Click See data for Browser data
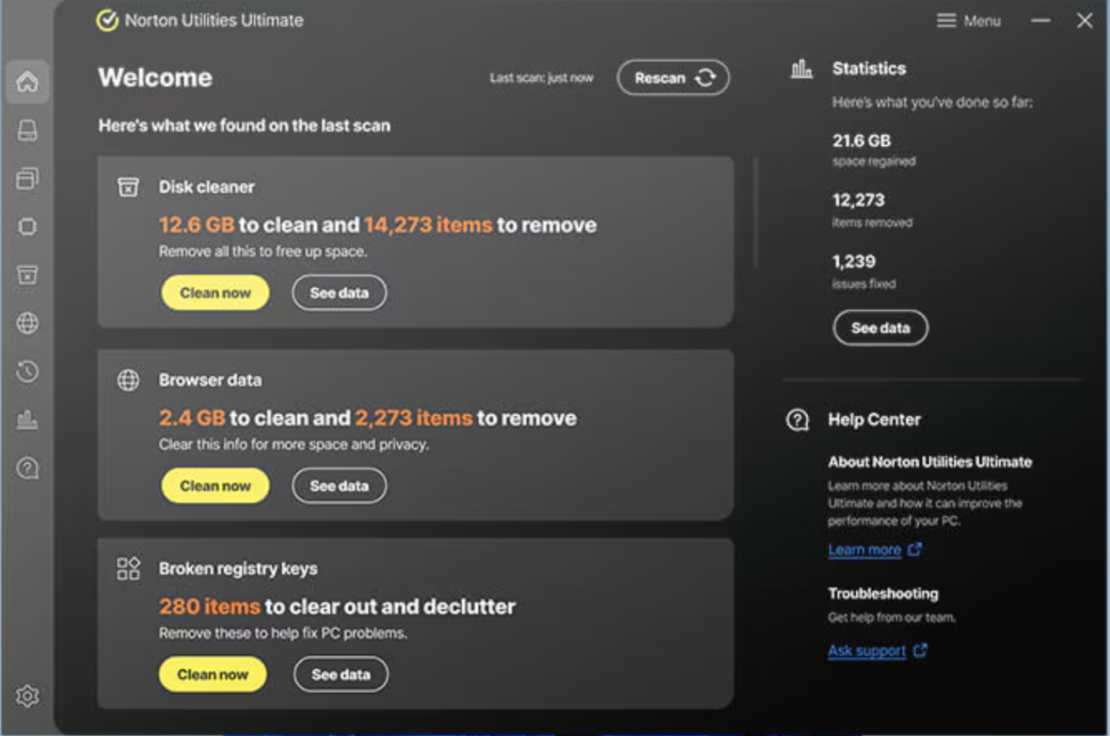The height and width of the screenshot is (736, 1110). [338, 486]
